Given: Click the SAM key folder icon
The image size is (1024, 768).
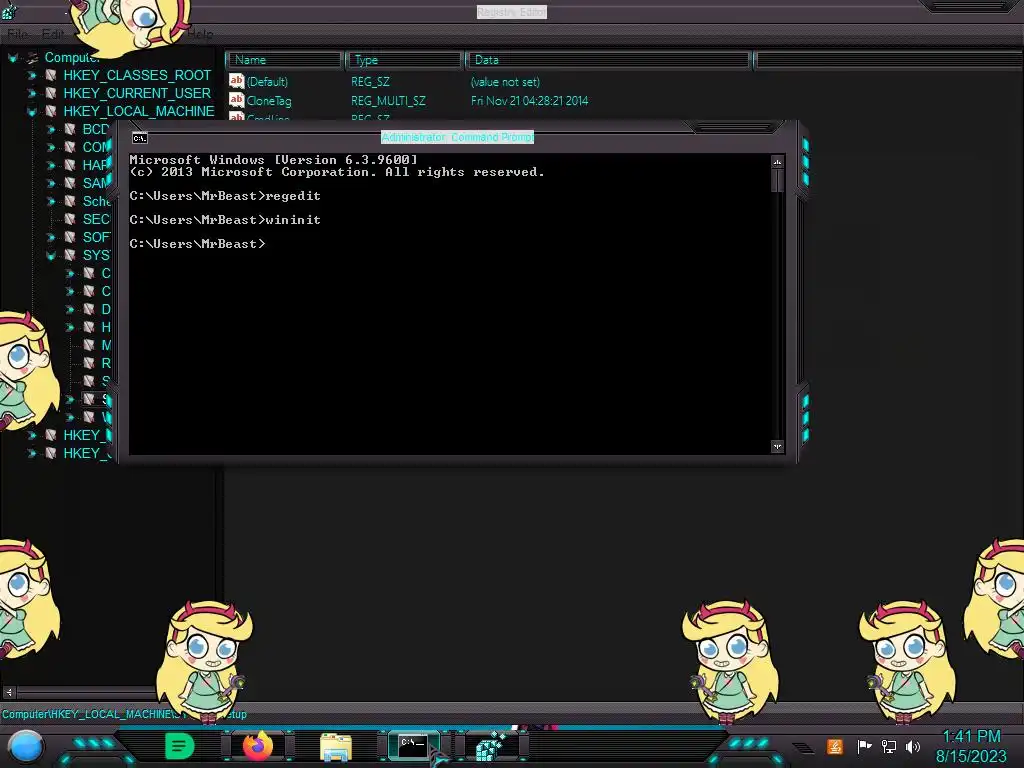Looking at the screenshot, I should [70, 184].
